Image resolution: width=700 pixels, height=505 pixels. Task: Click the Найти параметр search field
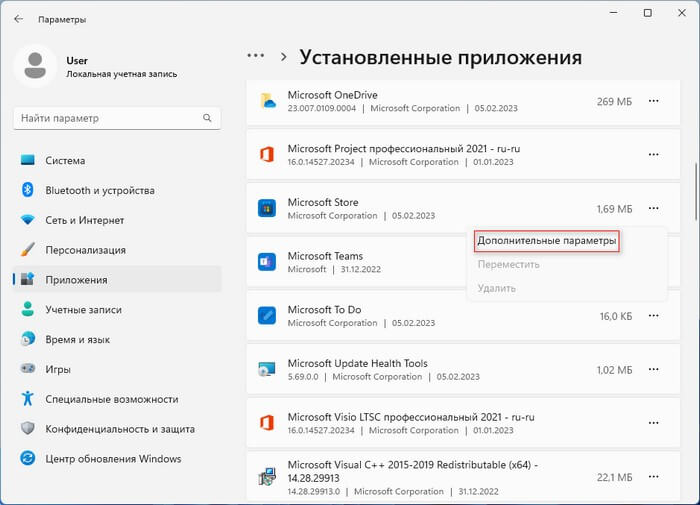tap(117, 118)
